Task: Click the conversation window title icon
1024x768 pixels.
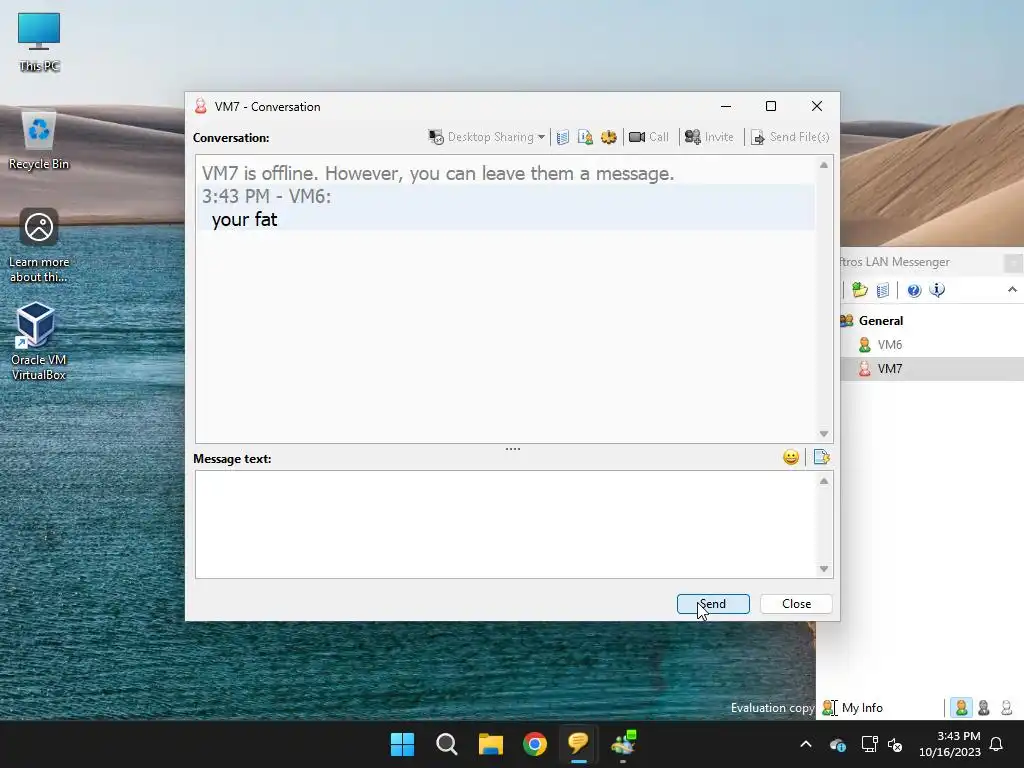Action: [x=200, y=106]
